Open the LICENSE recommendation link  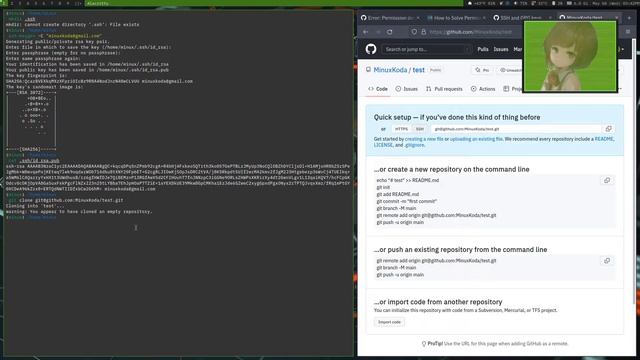383,145
